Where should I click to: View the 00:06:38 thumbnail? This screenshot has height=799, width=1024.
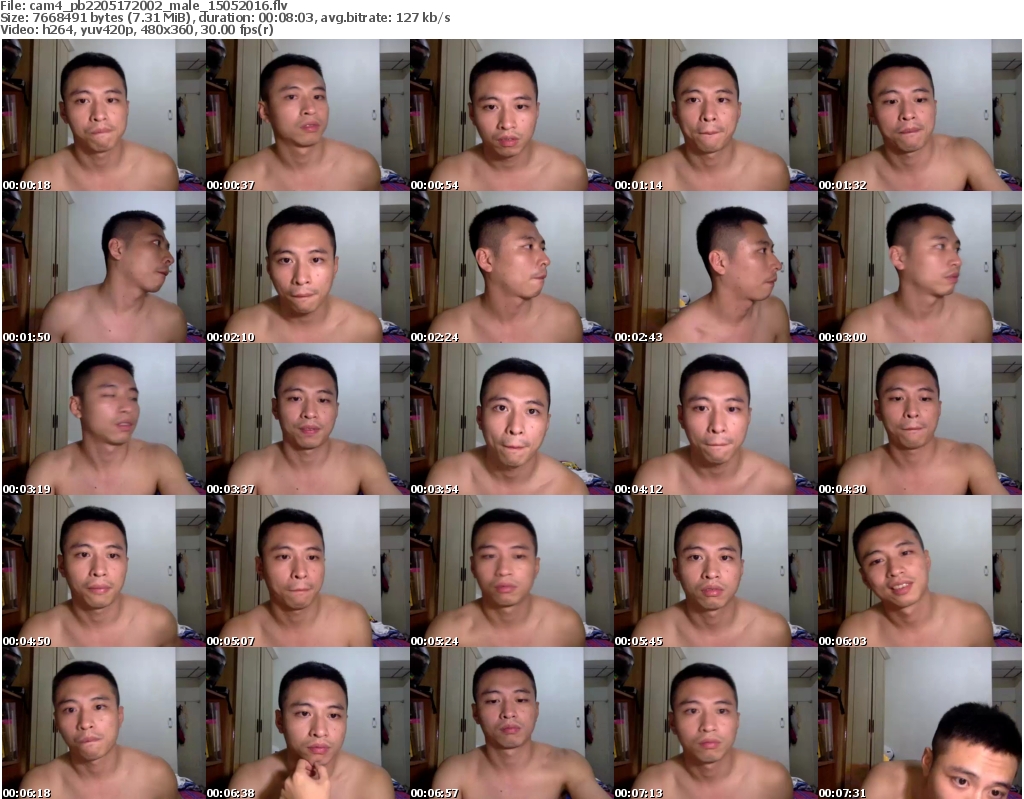coord(308,723)
